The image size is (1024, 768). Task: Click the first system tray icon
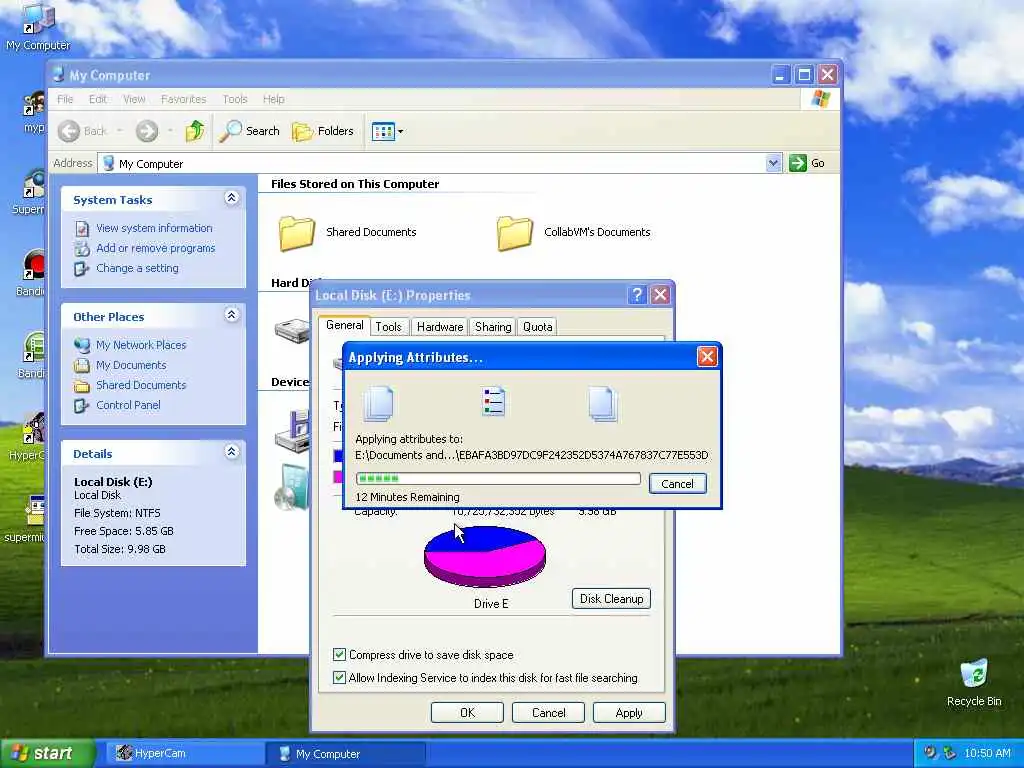[x=930, y=753]
